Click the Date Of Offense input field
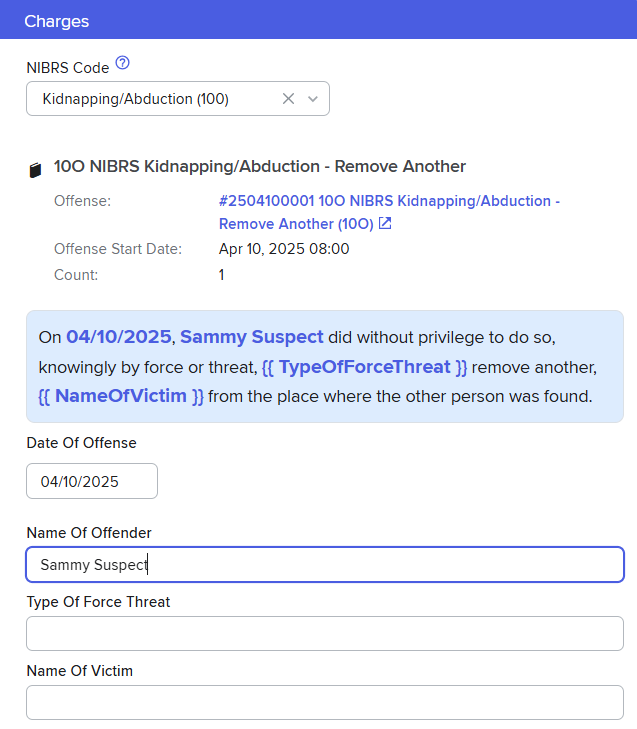This screenshot has width=637, height=729. click(x=92, y=481)
